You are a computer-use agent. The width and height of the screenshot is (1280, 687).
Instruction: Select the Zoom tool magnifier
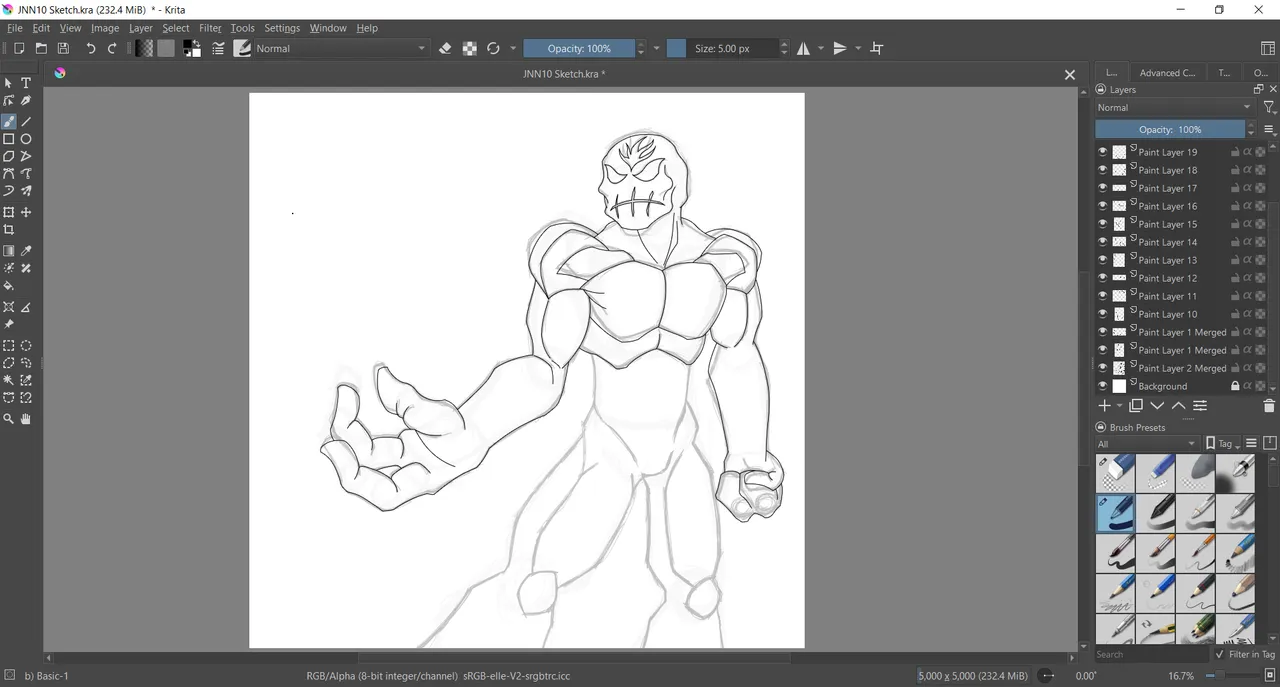point(9,419)
